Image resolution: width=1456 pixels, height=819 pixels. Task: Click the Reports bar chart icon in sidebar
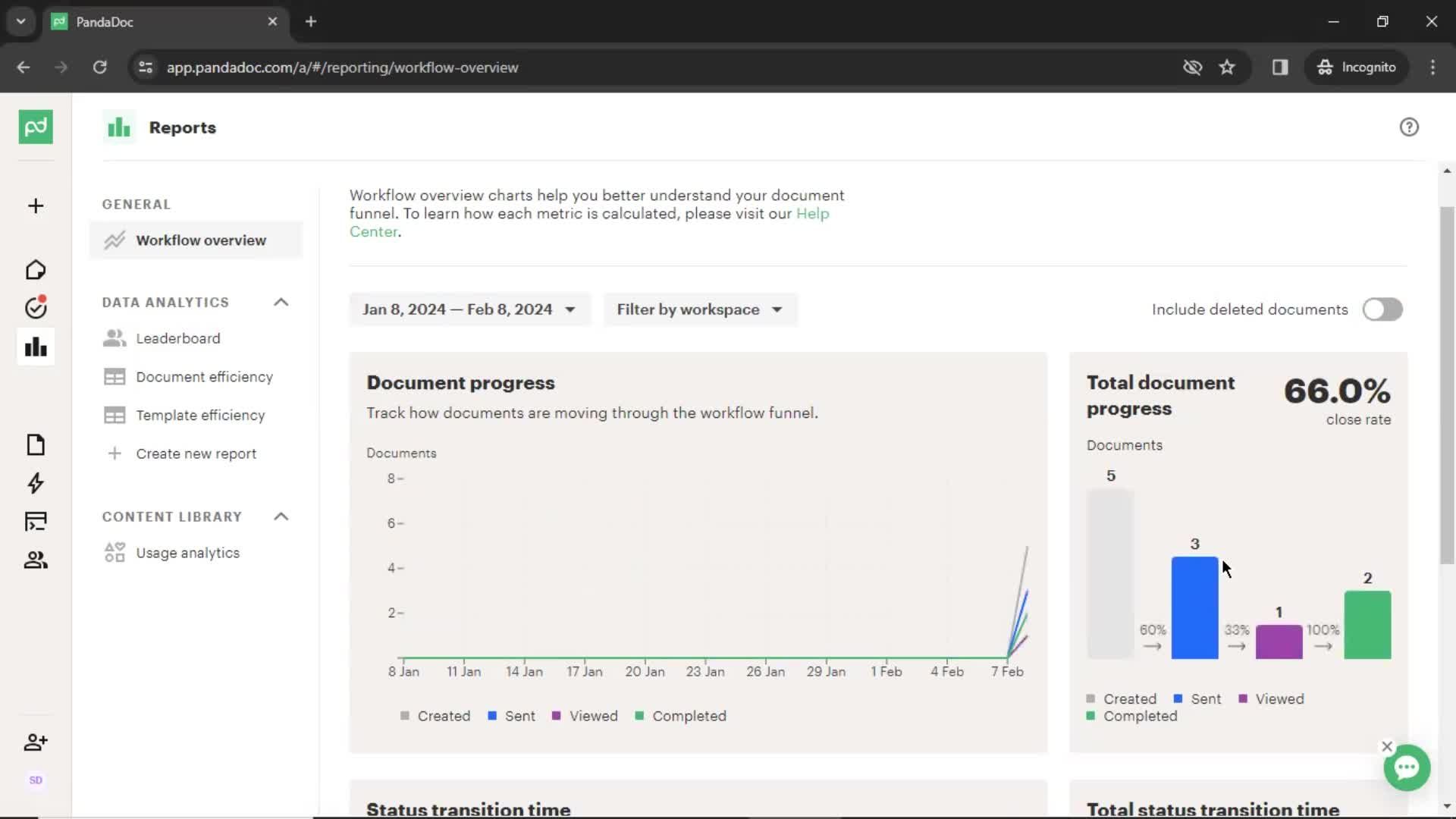click(36, 347)
